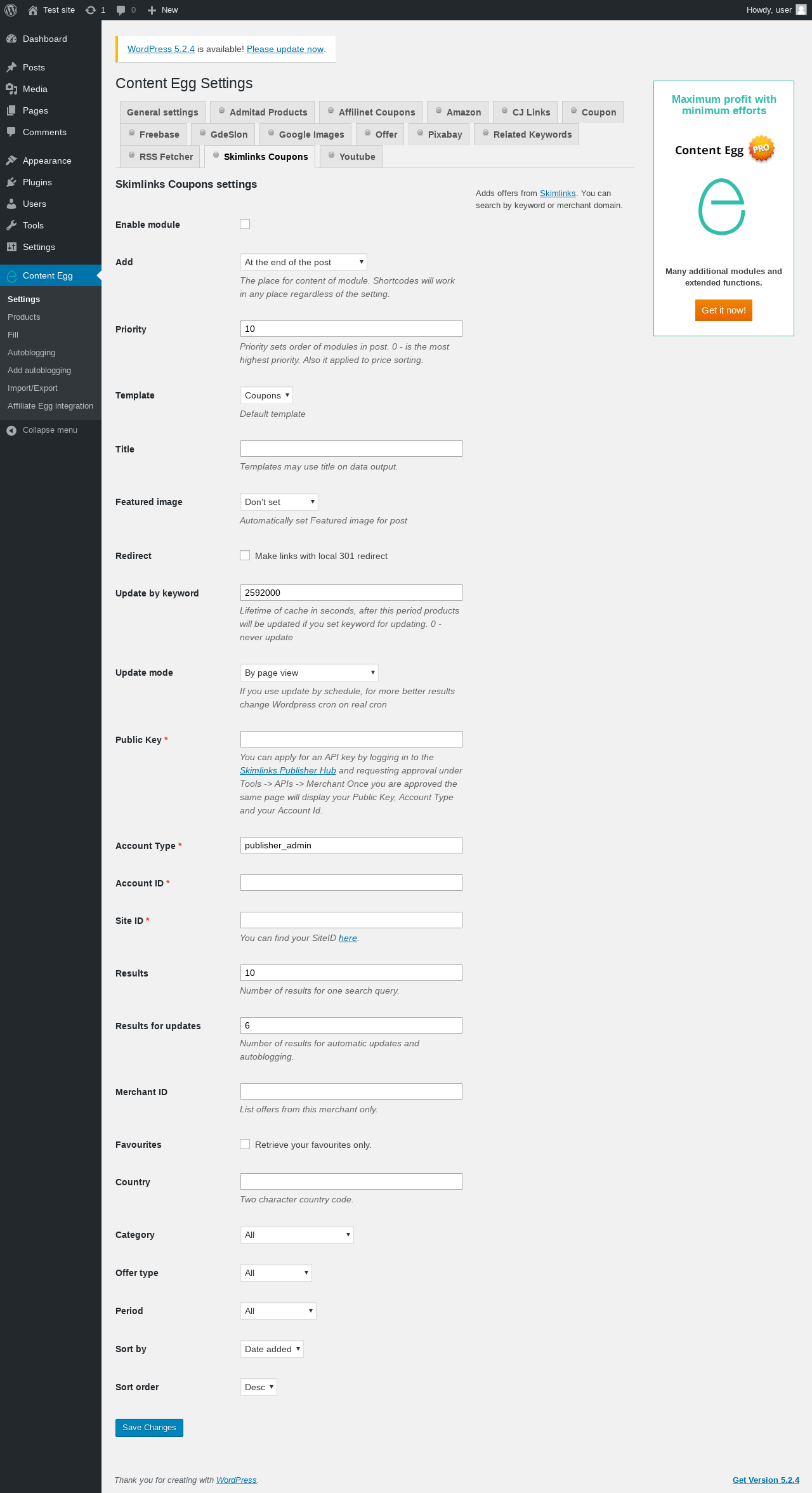The image size is (812, 1493).
Task: Toggle the Enable module checkbox
Action: pos(245,224)
